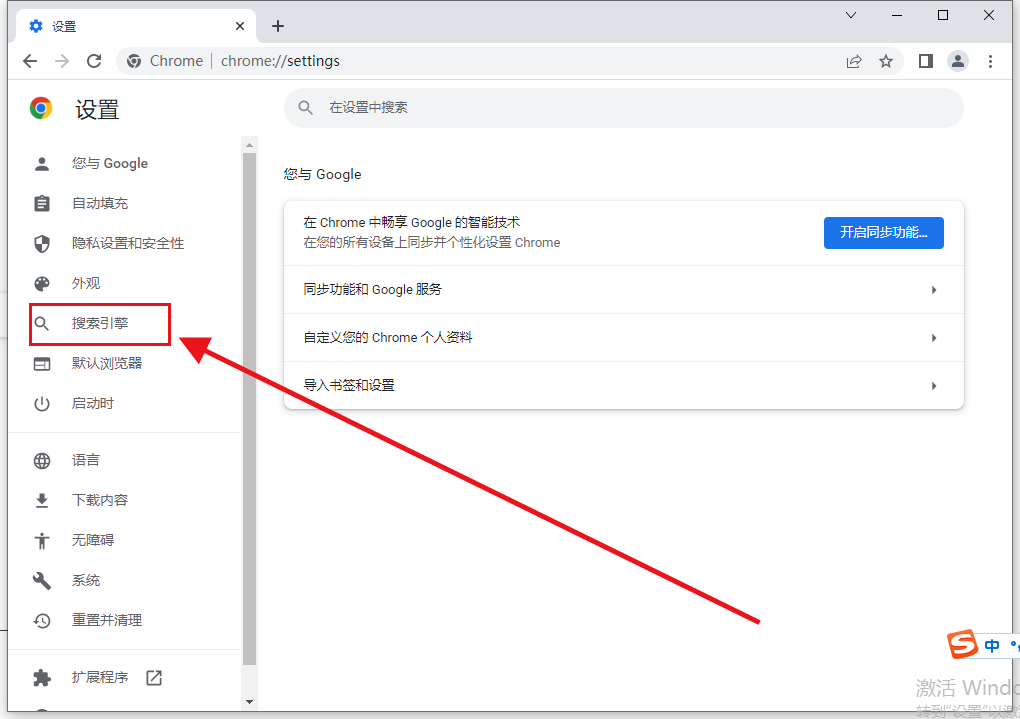Click the magnifier icon for 搜索引擎
This screenshot has width=1020, height=719.
(x=42, y=323)
